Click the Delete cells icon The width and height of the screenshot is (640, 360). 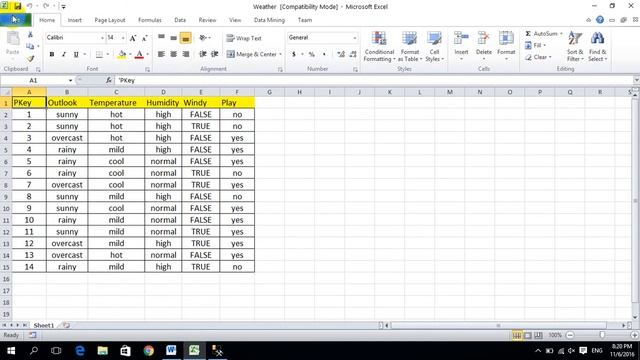pyautogui.click(x=484, y=39)
